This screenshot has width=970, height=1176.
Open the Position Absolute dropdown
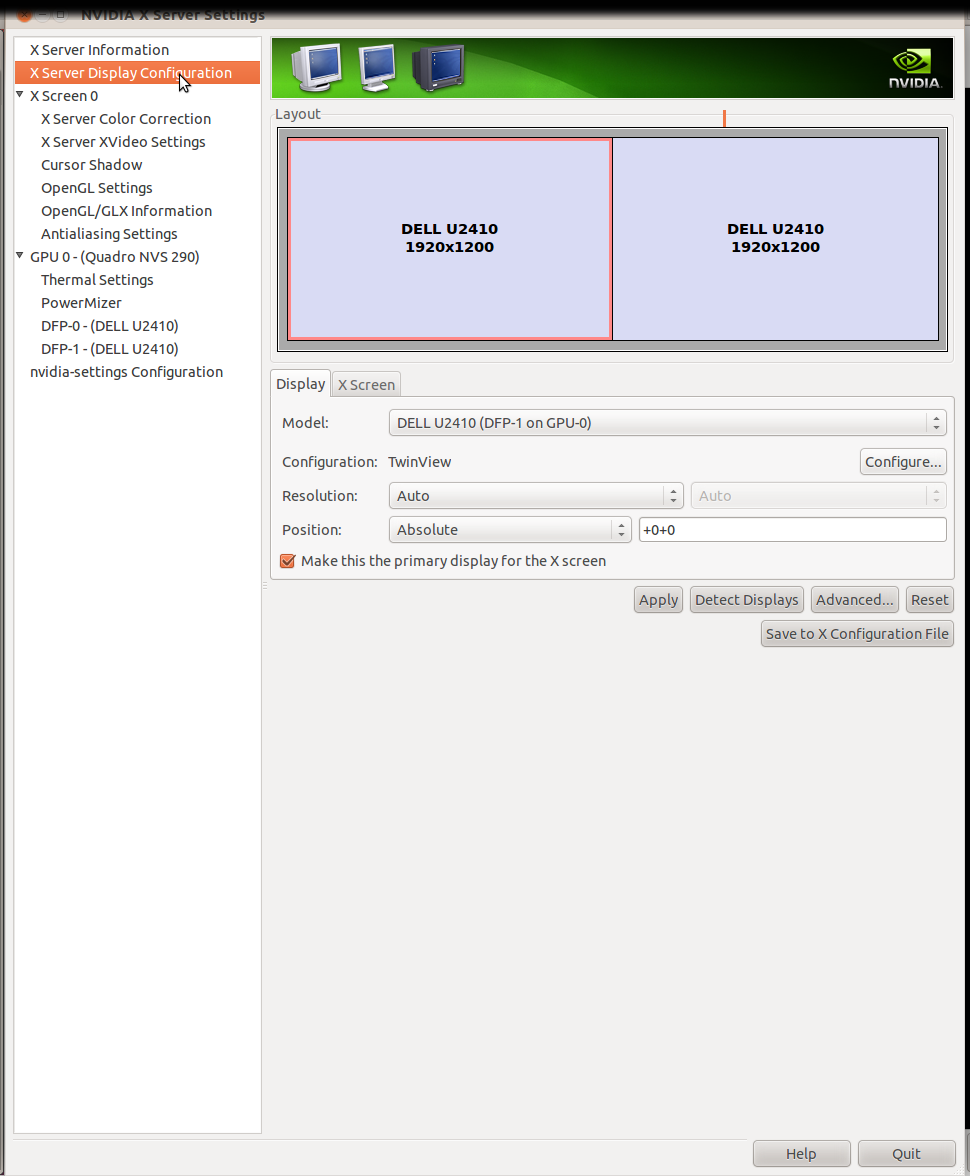click(510, 530)
